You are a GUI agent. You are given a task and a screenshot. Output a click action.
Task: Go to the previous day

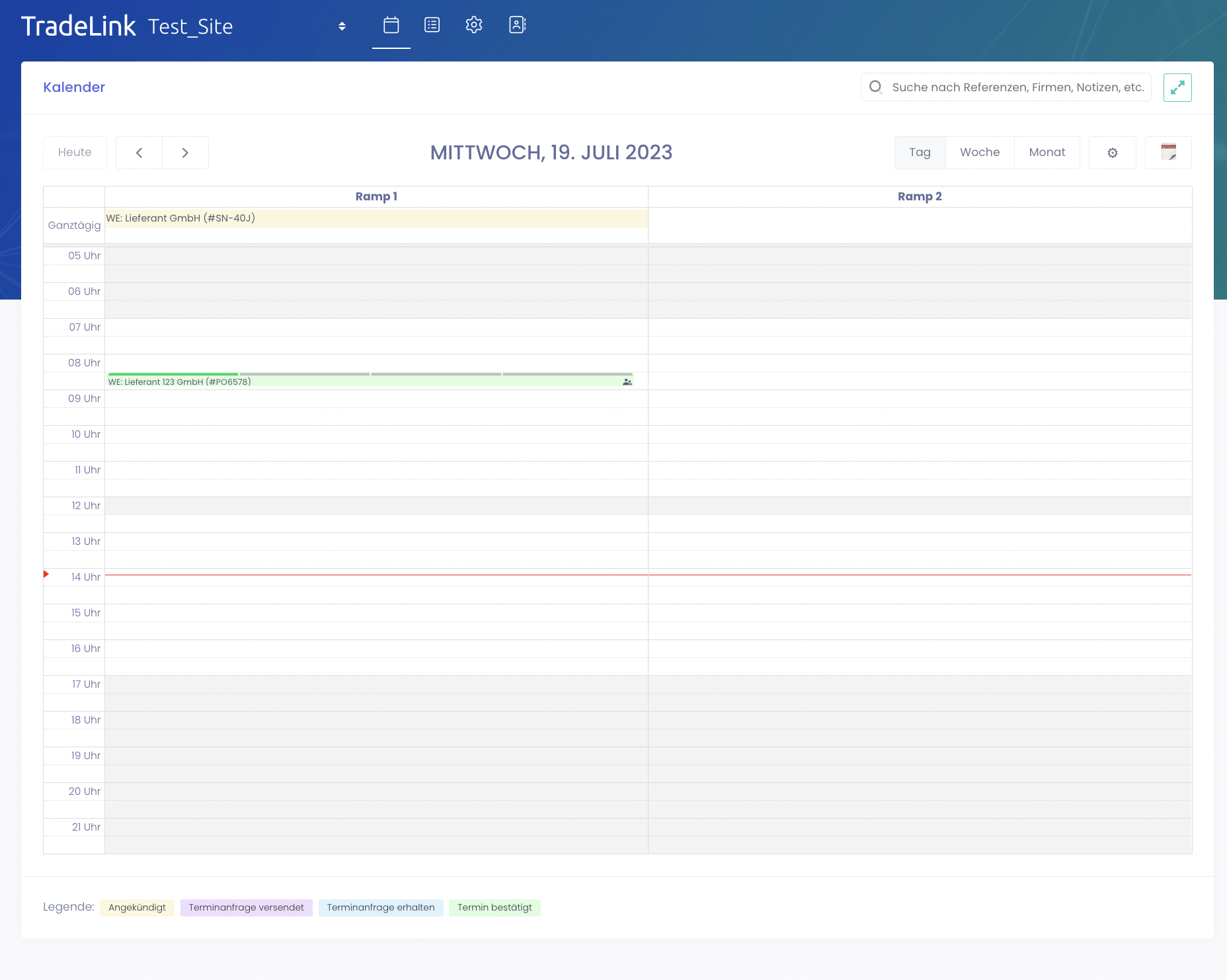coord(139,153)
